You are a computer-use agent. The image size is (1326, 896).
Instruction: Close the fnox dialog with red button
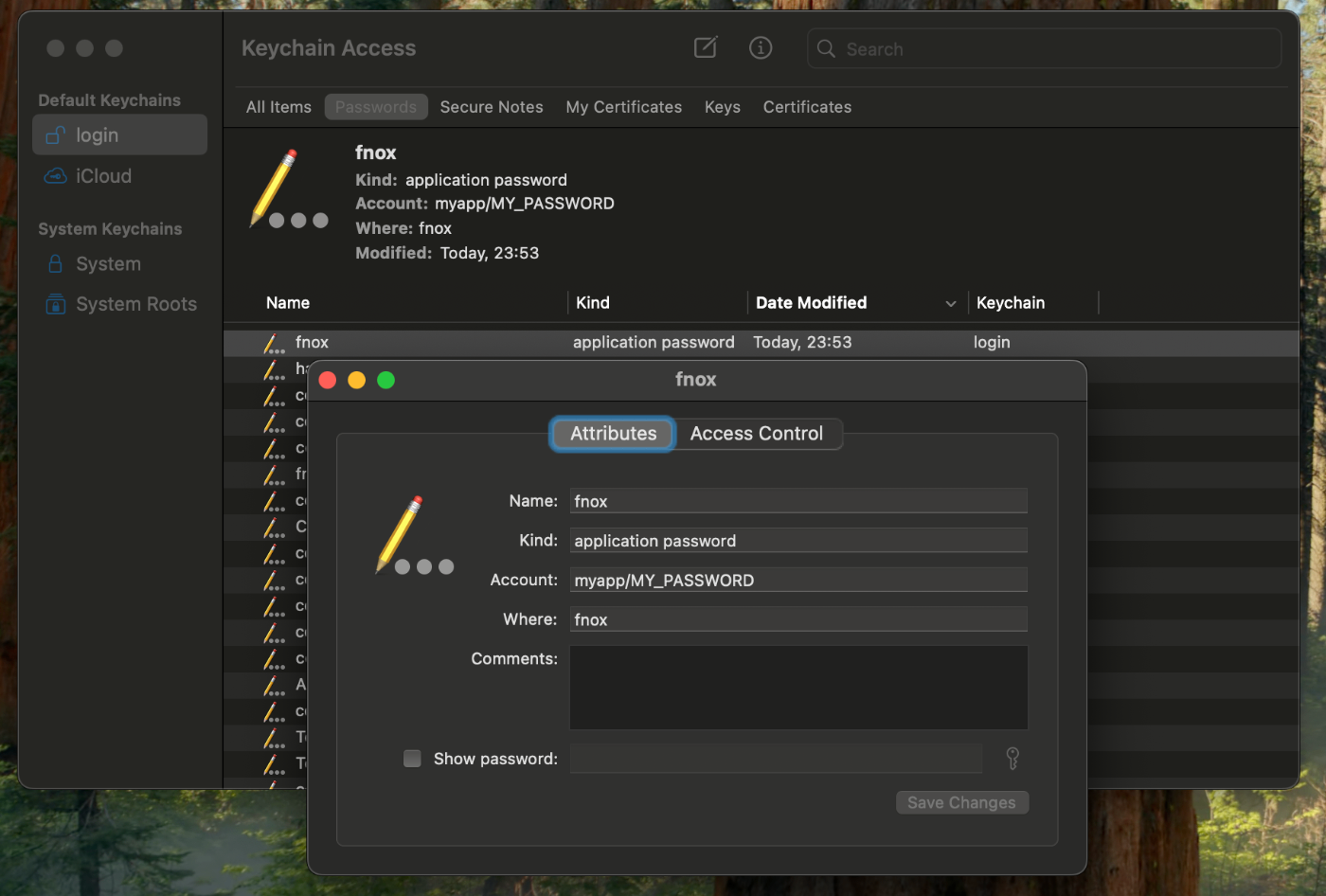point(328,380)
